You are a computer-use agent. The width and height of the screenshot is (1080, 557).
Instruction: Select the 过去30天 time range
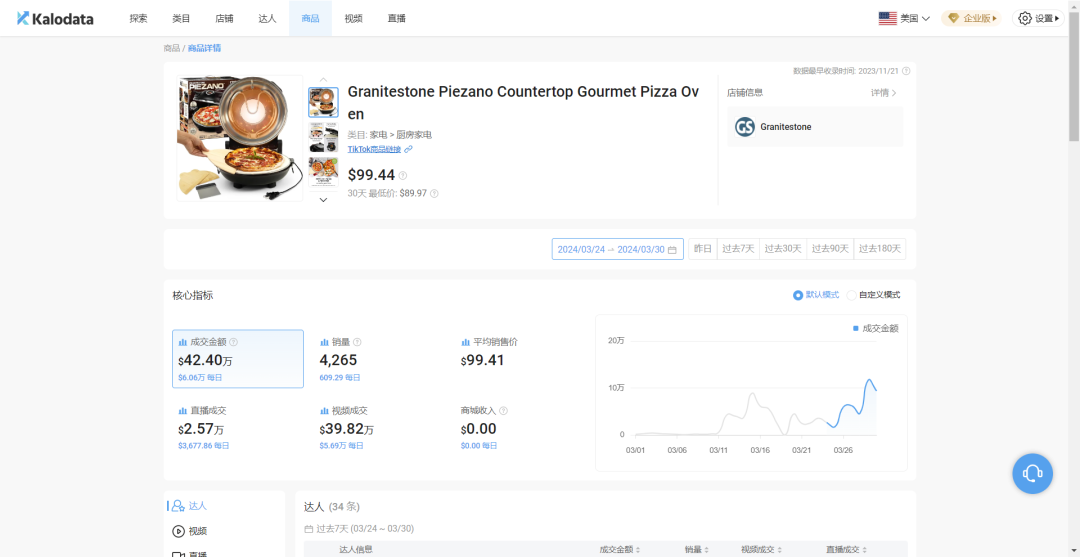coord(783,249)
